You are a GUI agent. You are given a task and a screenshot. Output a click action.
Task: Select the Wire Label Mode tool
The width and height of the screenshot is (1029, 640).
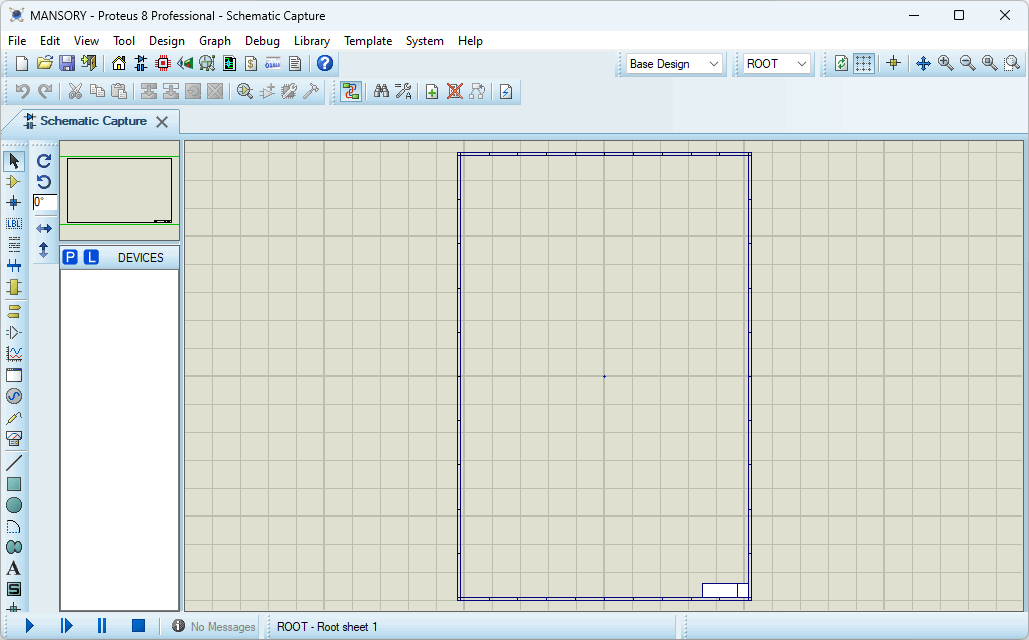tap(14, 223)
